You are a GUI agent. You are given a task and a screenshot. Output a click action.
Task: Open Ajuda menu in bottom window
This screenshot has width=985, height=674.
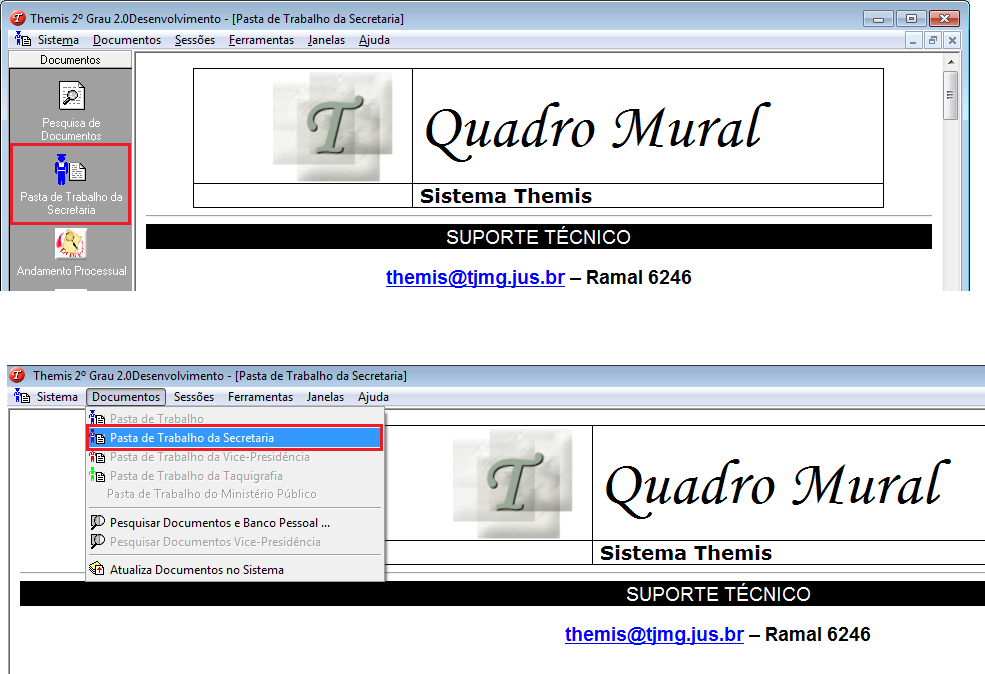point(373,396)
